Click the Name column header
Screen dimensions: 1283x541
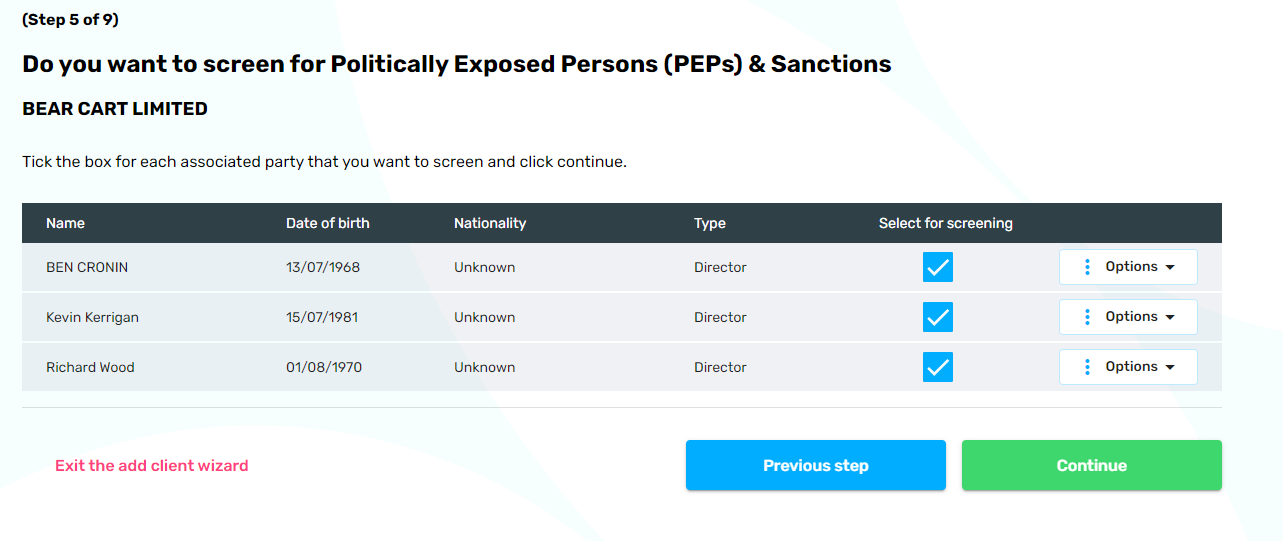[x=65, y=223]
